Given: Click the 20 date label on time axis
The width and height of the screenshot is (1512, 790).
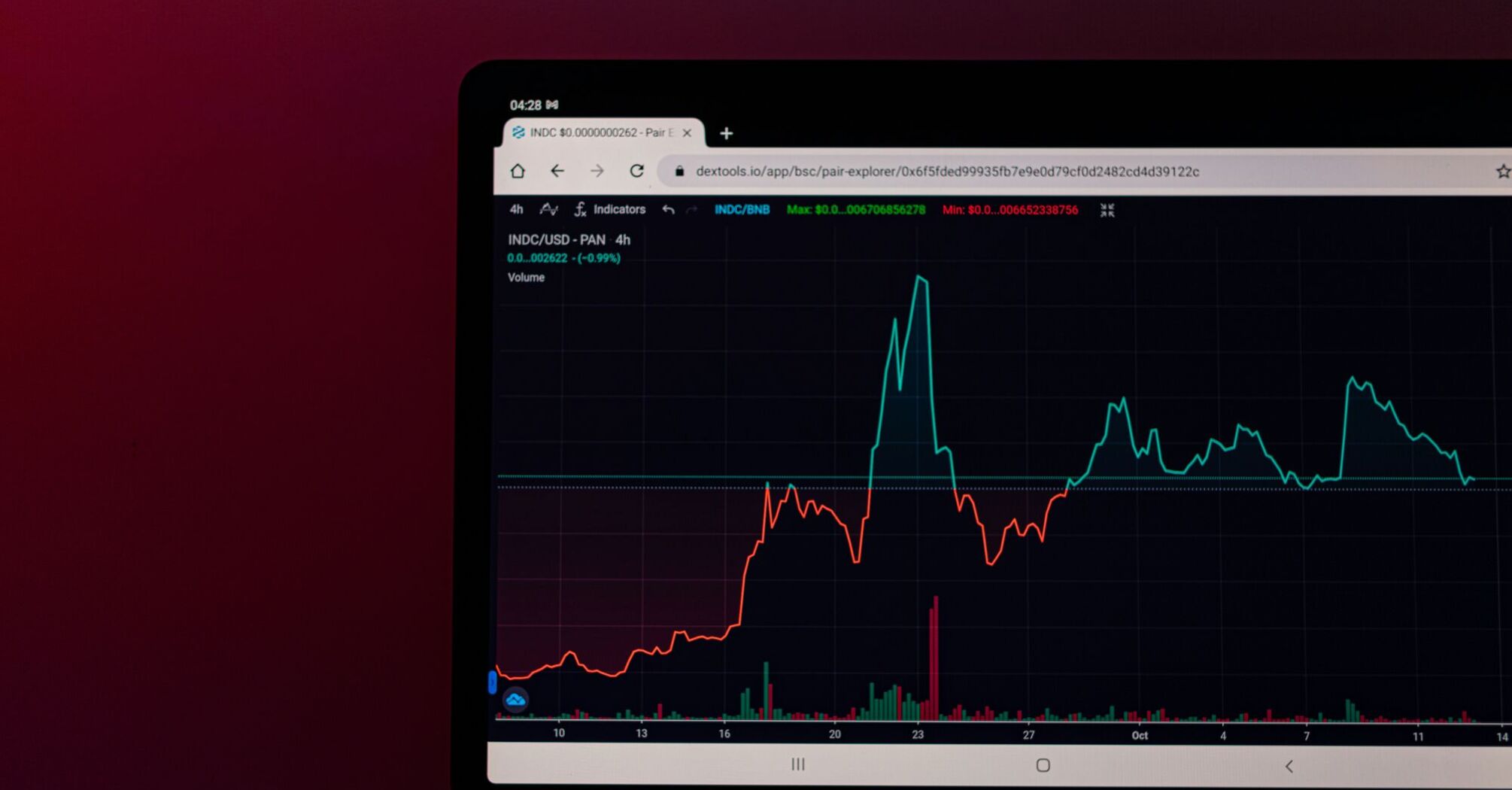Looking at the screenshot, I should (834, 734).
